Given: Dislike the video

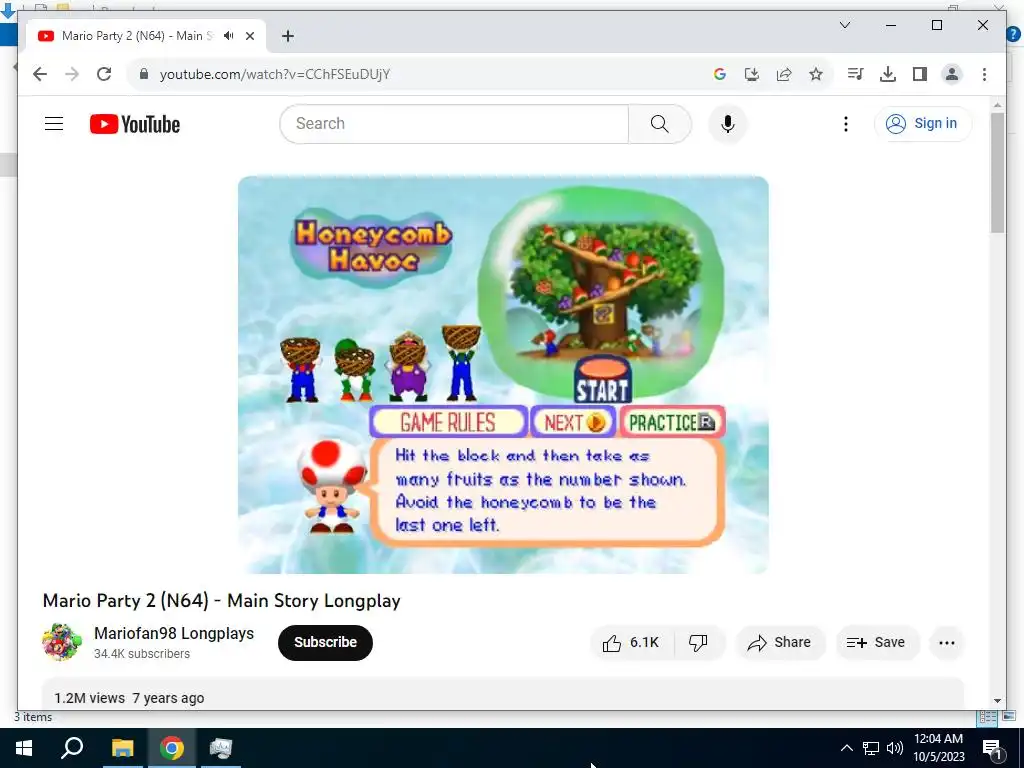Looking at the screenshot, I should 698,643.
